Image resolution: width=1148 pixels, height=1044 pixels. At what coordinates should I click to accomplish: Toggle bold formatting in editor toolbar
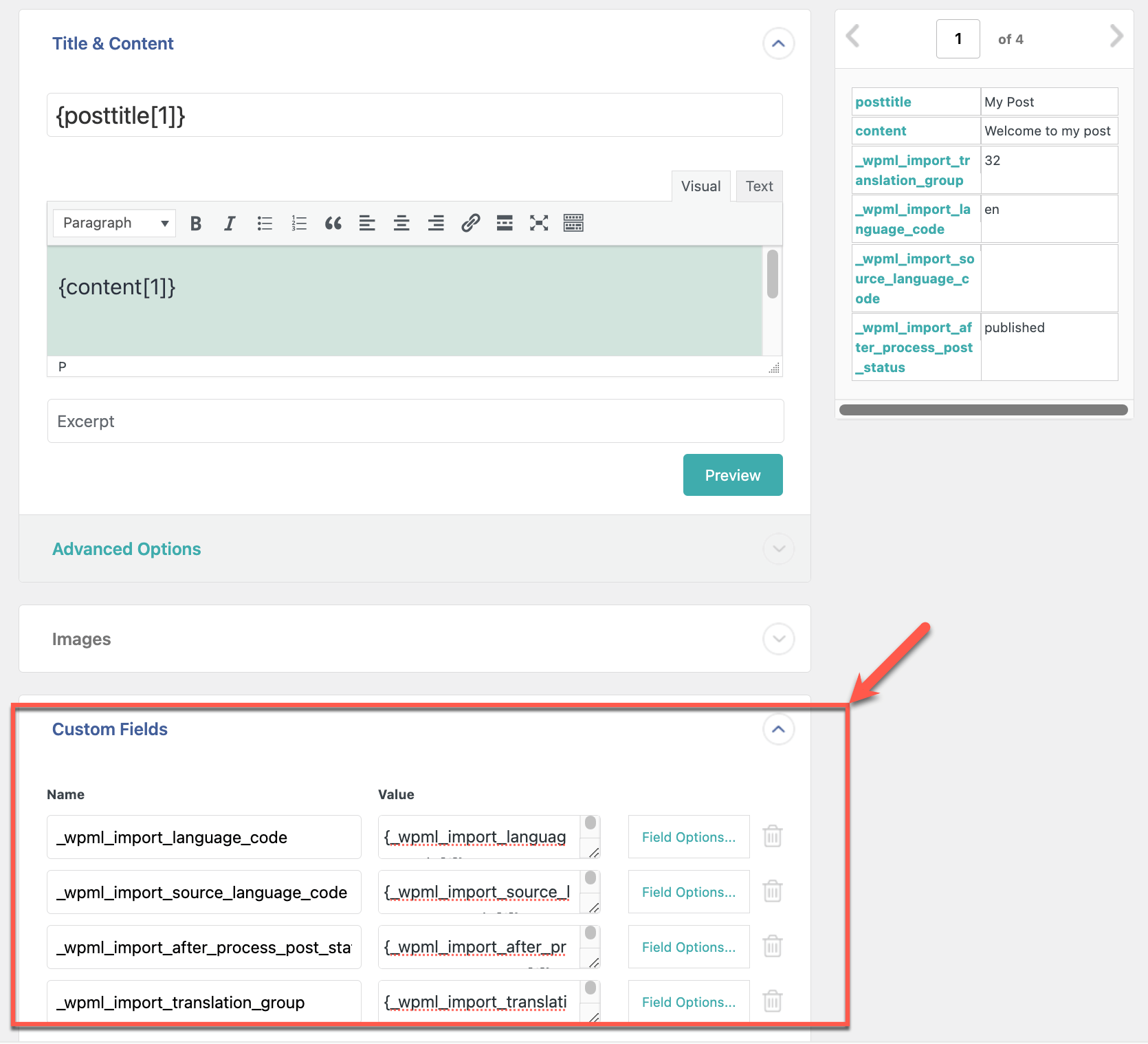tap(196, 223)
